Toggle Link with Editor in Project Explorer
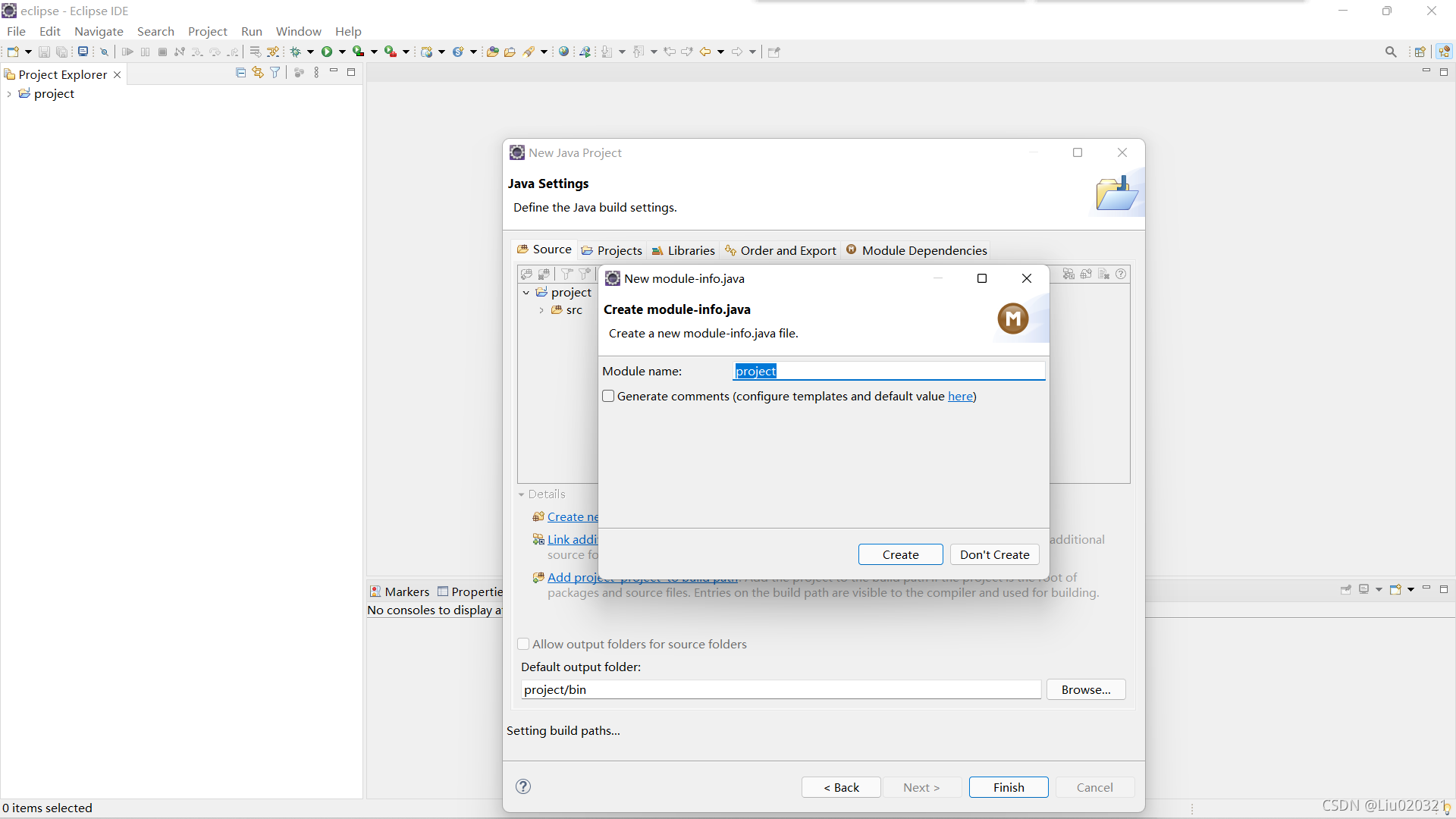 click(258, 73)
